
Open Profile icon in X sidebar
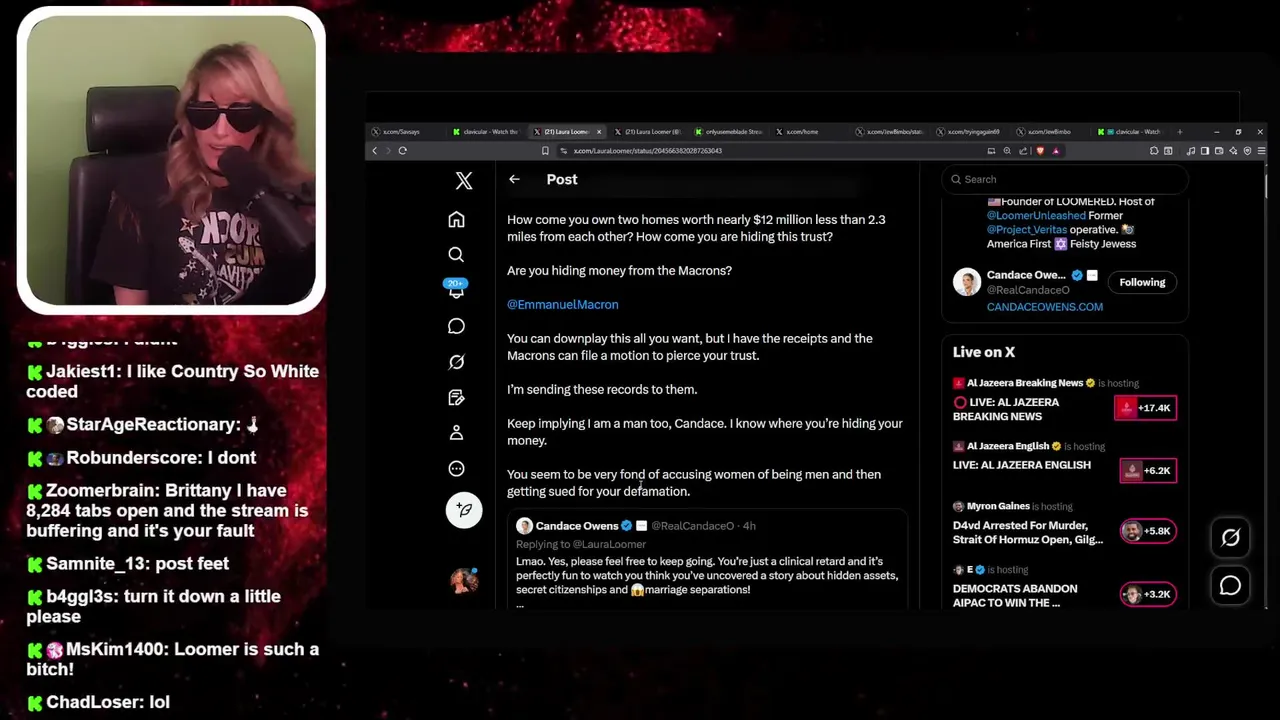click(x=456, y=433)
